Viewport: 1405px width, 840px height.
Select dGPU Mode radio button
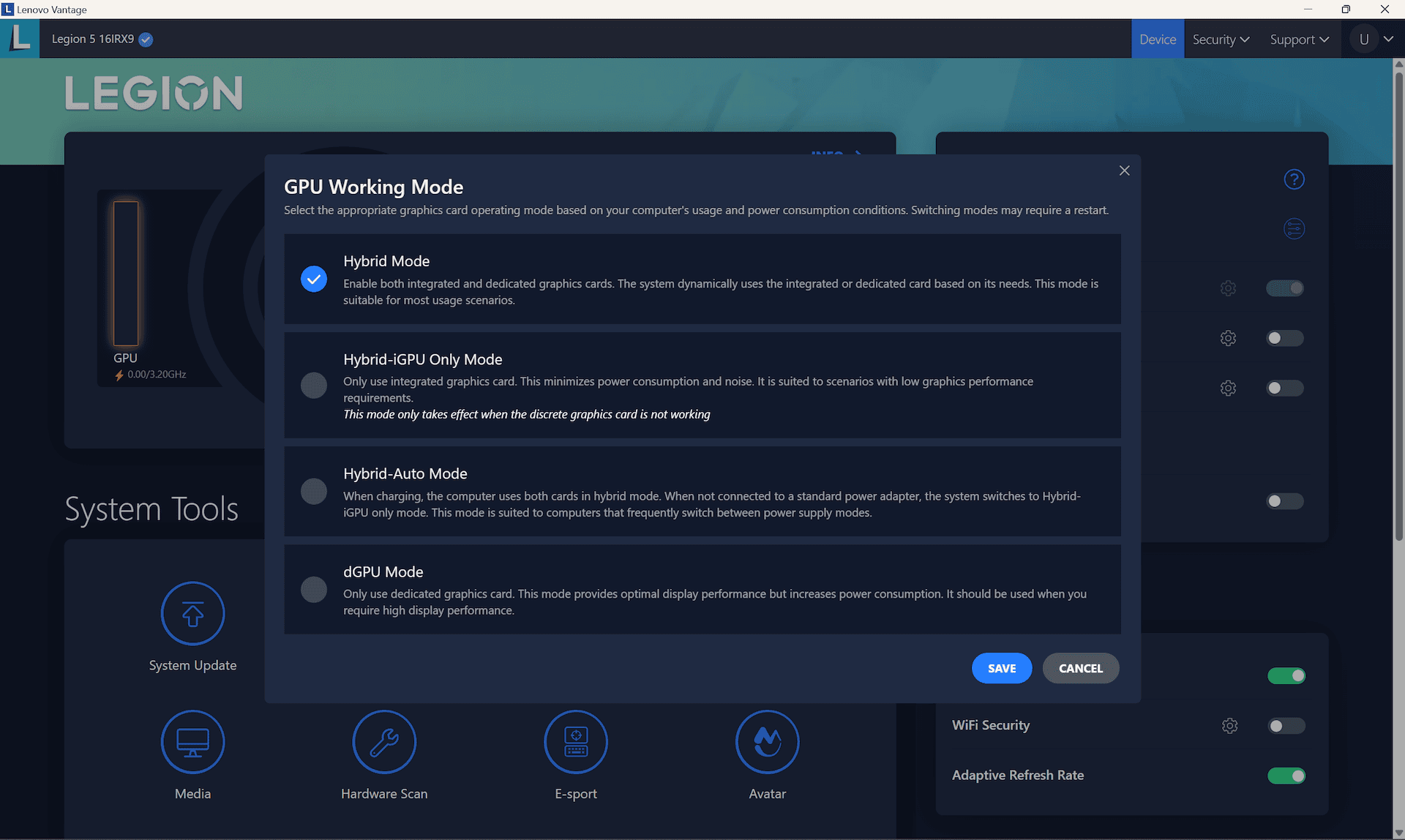[x=313, y=589]
